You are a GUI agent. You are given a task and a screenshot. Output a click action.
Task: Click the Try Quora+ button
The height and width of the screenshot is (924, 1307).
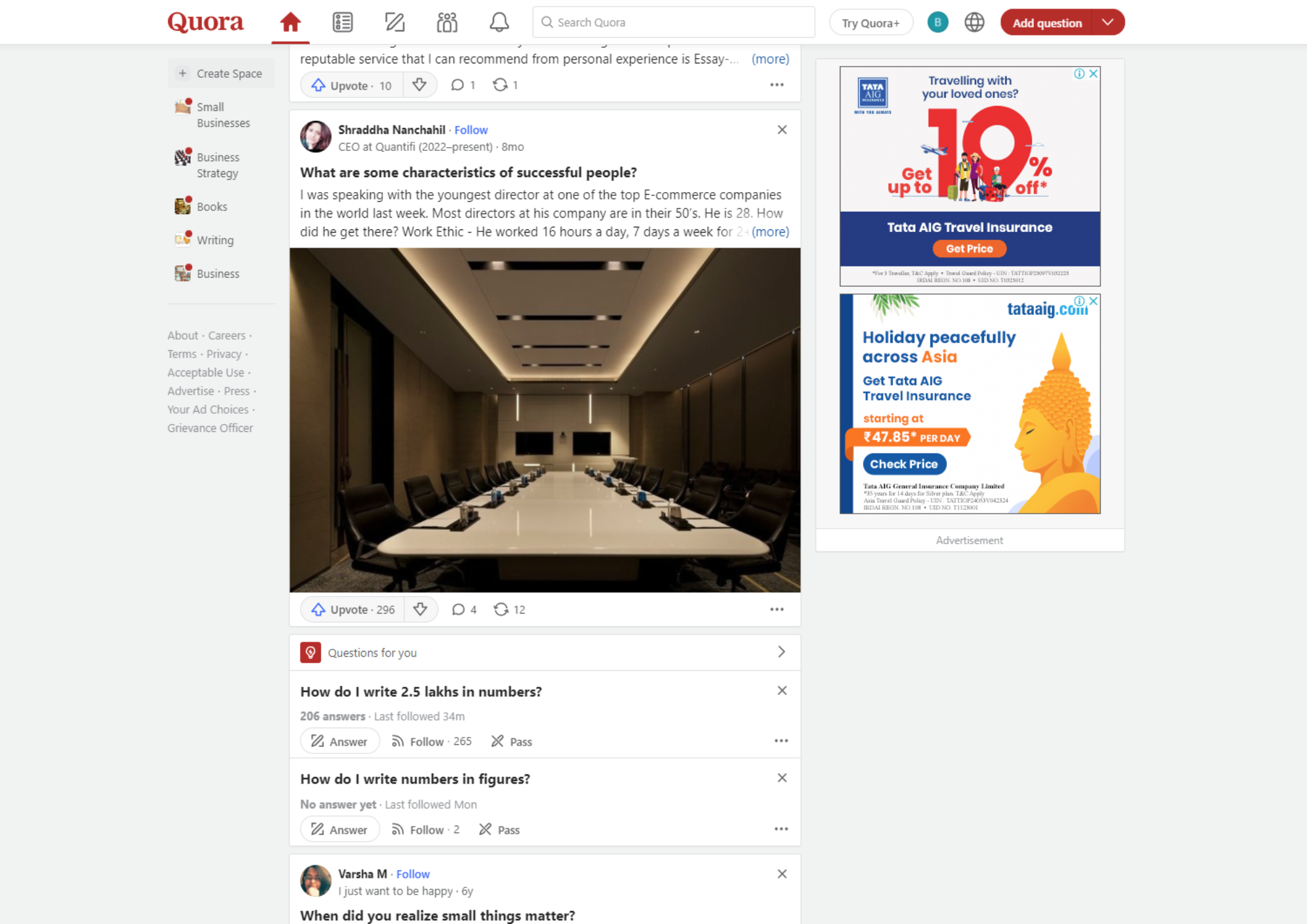tap(870, 23)
